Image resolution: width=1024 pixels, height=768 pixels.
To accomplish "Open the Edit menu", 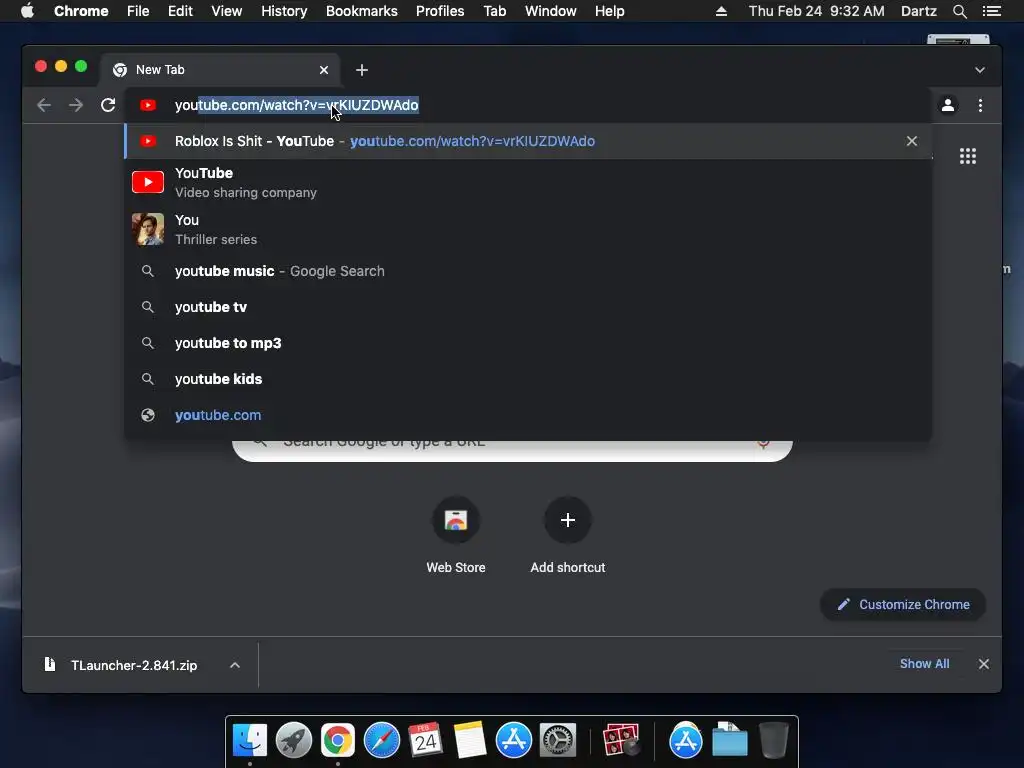I will click(180, 11).
